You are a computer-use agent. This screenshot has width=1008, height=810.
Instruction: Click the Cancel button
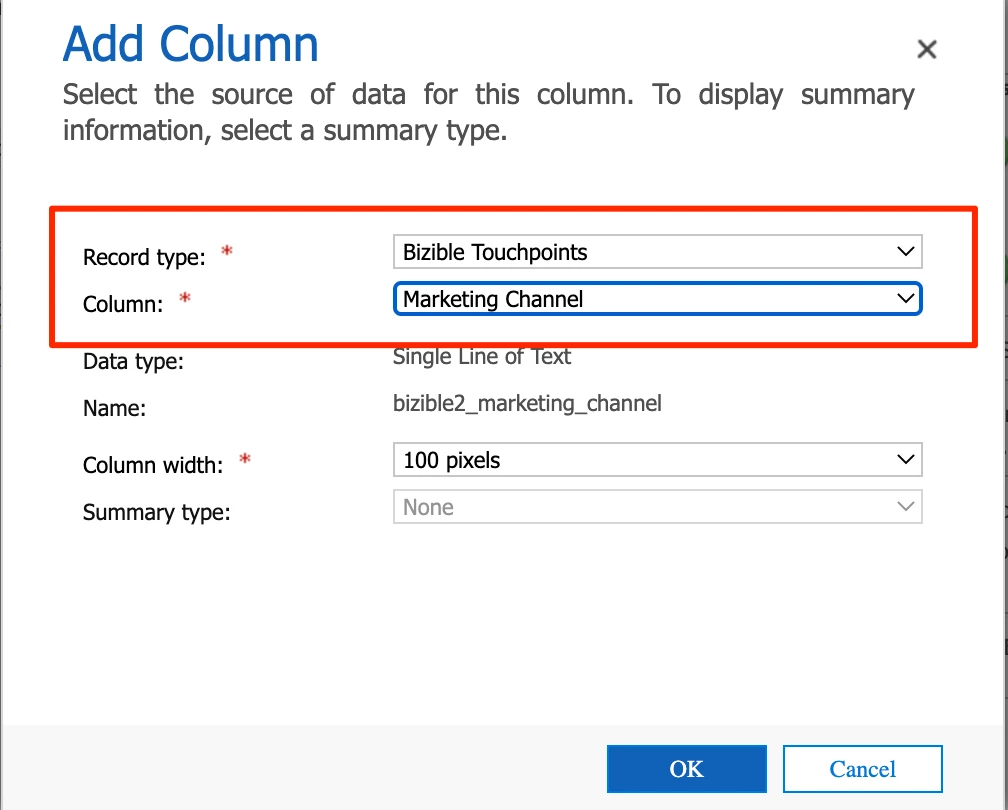(x=863, y=769)
